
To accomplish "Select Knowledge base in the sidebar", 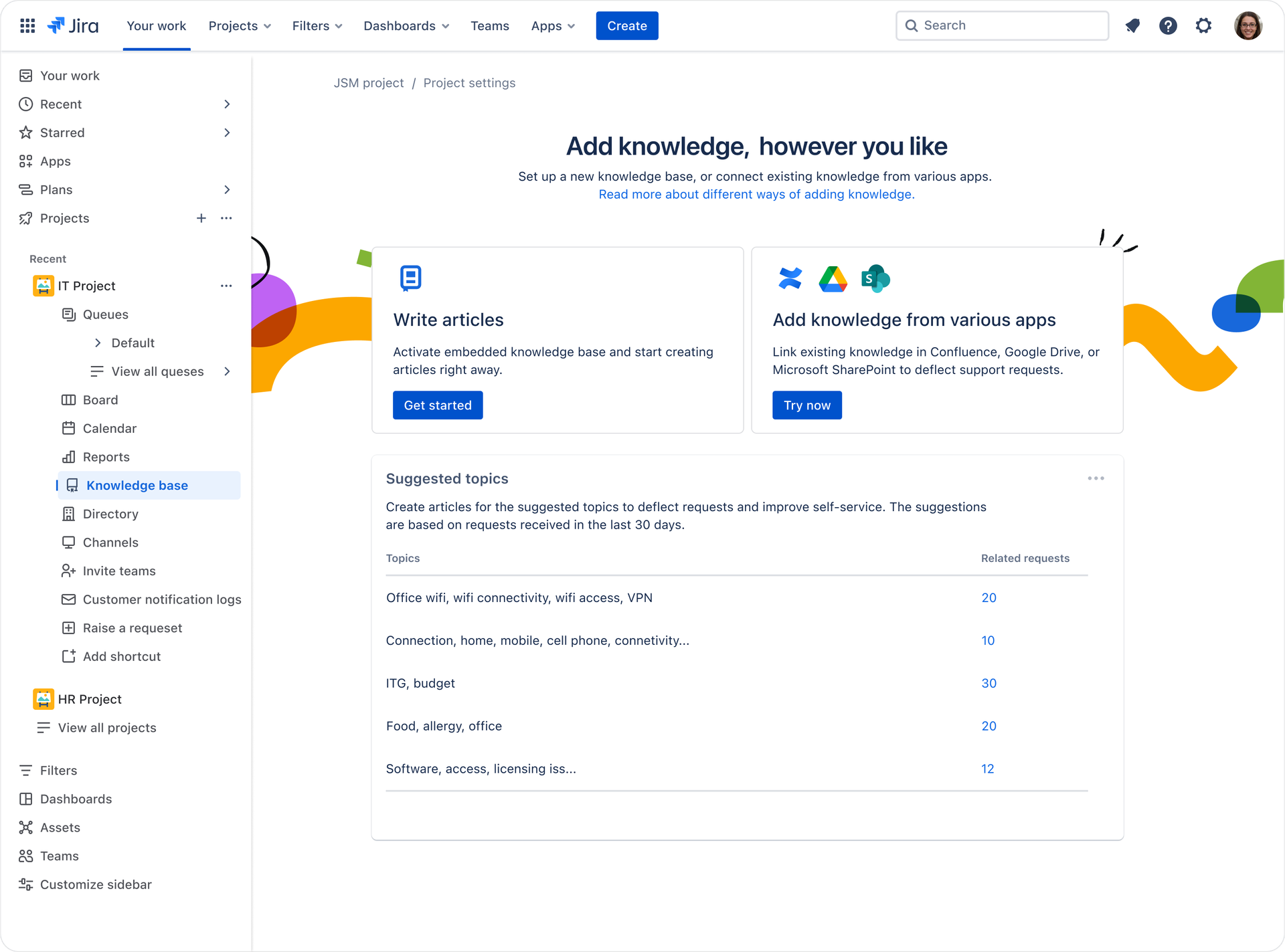I will point(149,485).
